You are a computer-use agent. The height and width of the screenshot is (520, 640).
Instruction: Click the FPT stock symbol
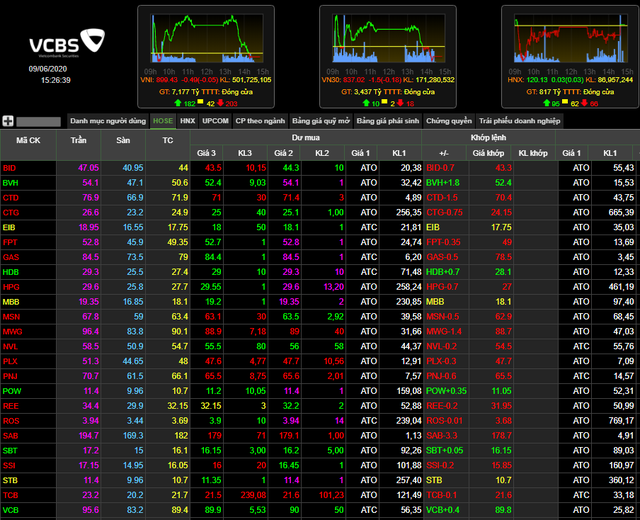tap(10, 241)
